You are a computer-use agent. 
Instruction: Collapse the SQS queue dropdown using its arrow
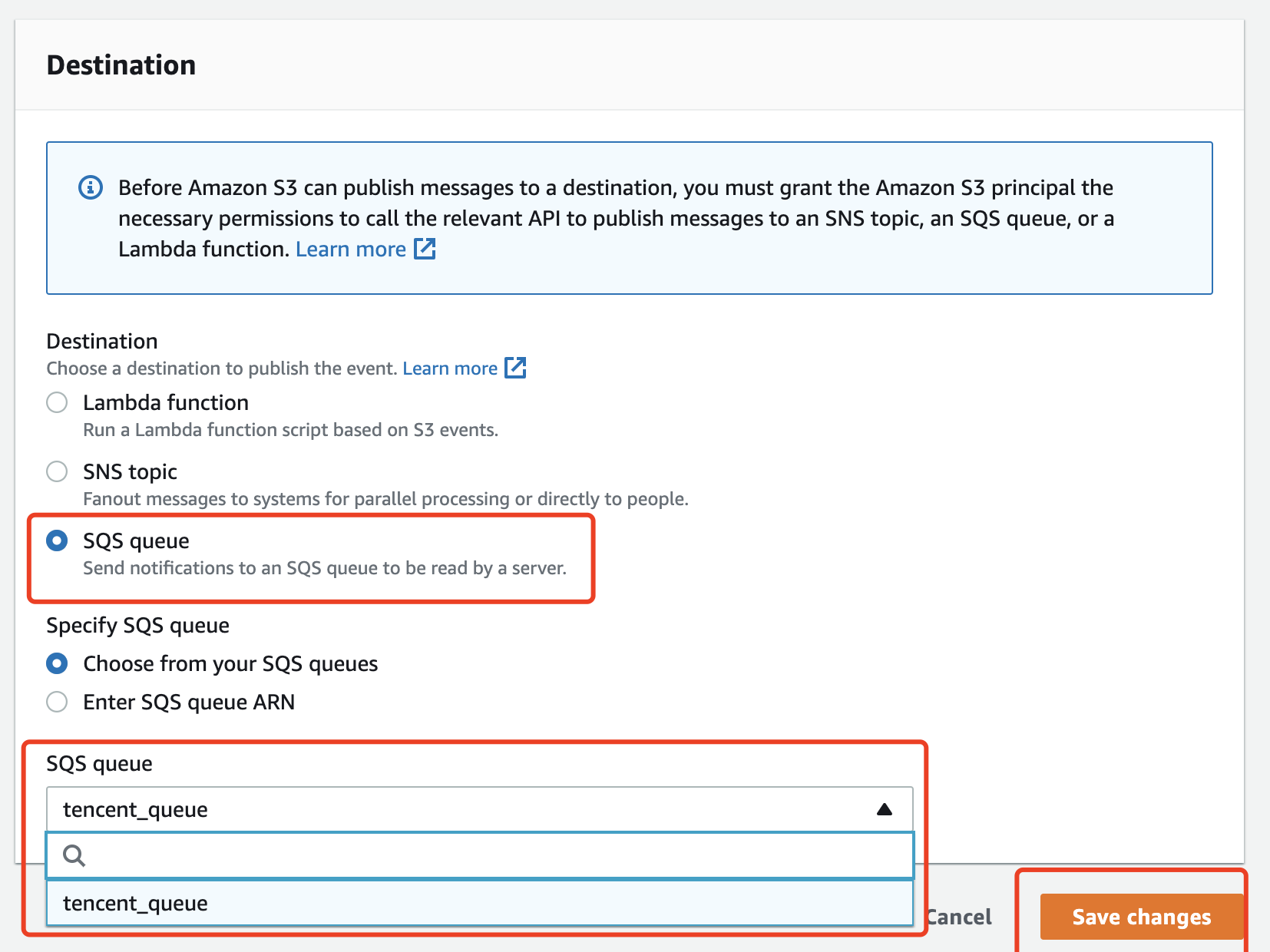[x=885, y=809]
